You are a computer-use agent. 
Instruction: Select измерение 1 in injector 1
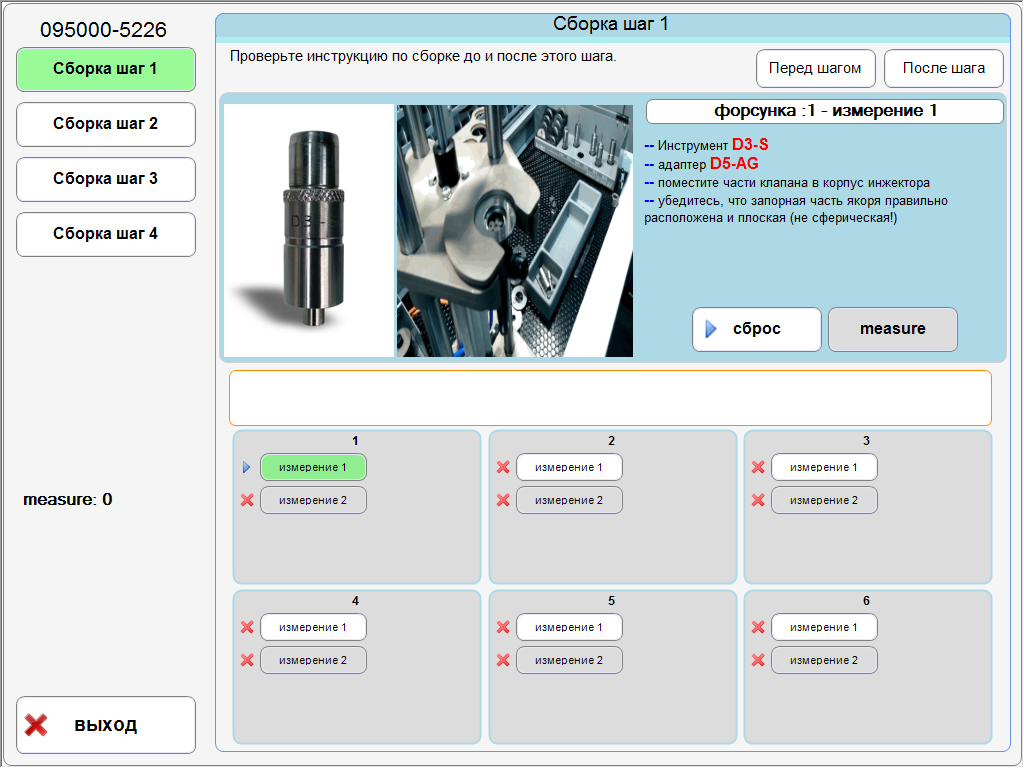[x=313, y=468]
